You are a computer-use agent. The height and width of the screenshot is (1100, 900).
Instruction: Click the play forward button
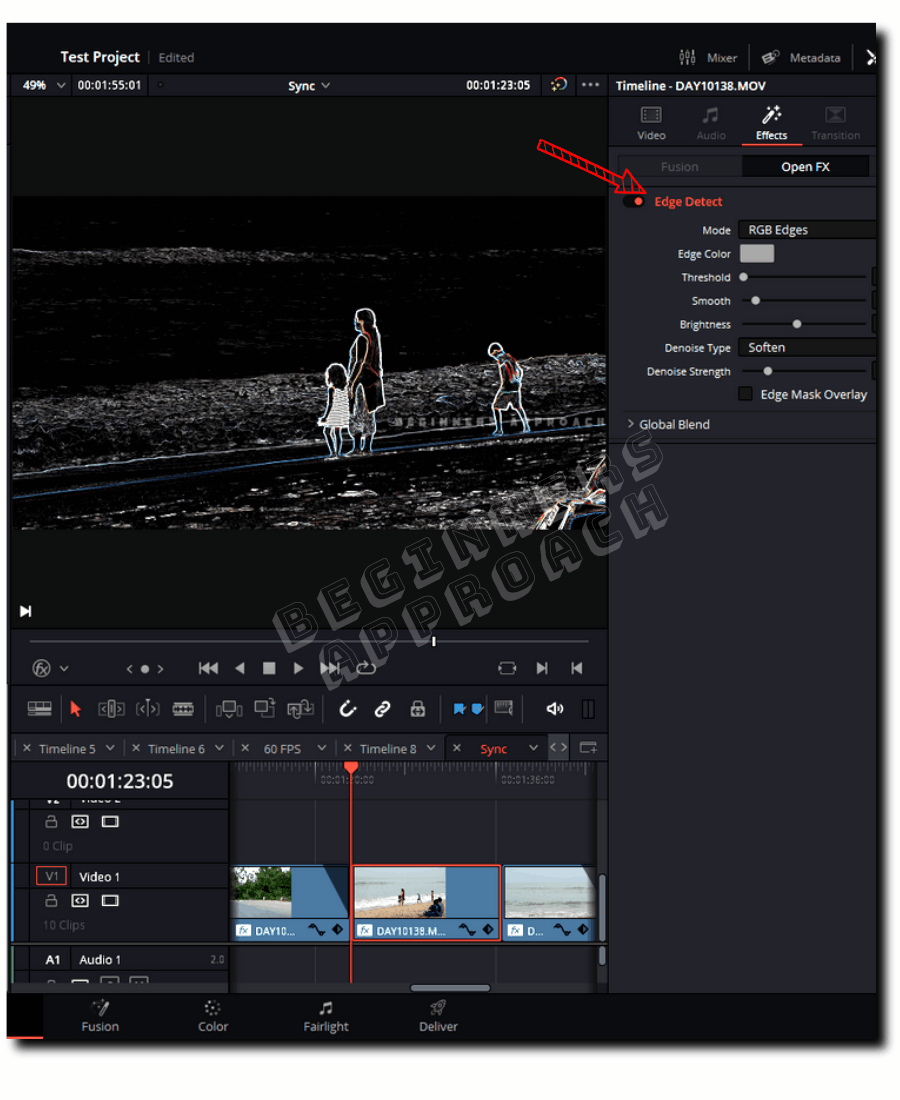[x=298, y=669]
